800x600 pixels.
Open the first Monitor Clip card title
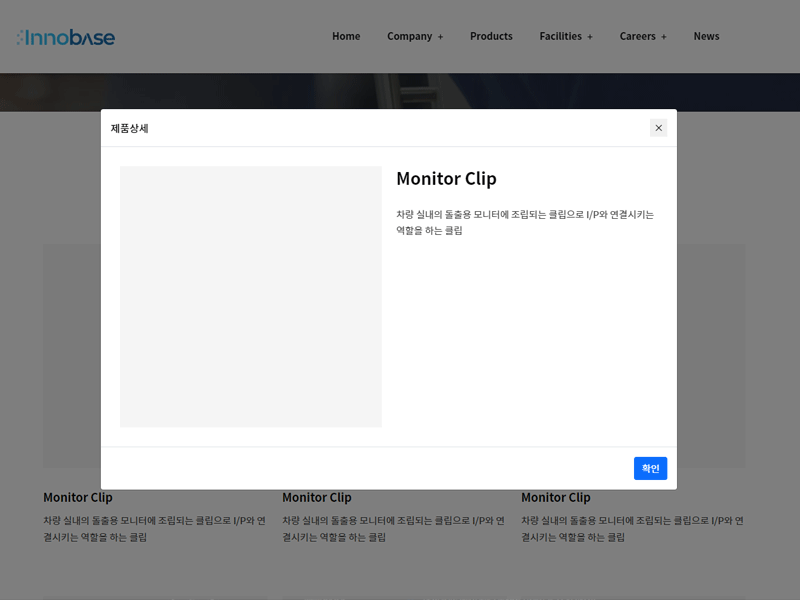point(78,497)
